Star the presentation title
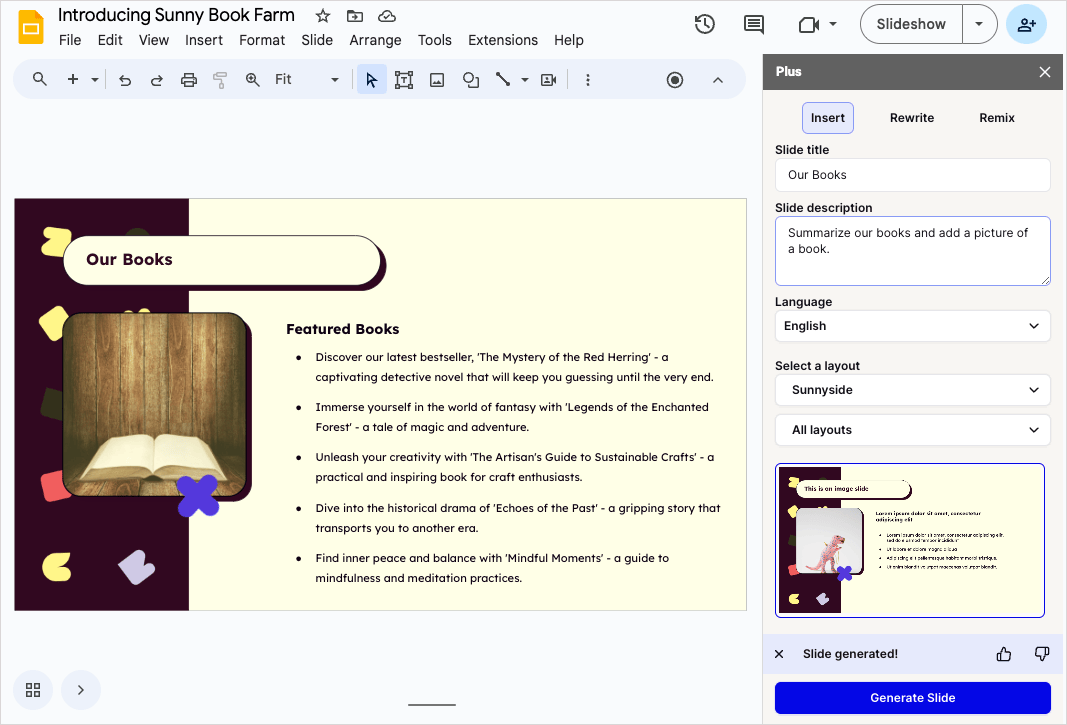Screen dimensions: 1067x725 tap(322, 16)
